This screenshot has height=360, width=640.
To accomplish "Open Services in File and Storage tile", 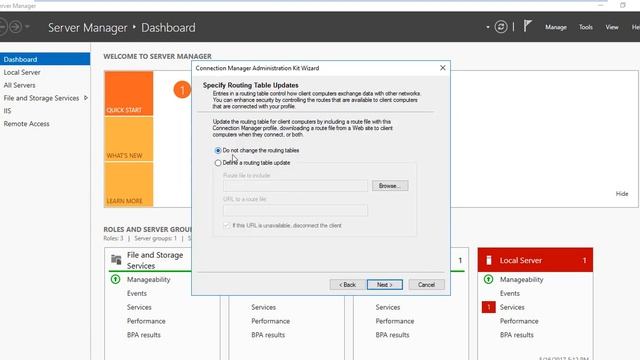I will [x=139, y=307].
